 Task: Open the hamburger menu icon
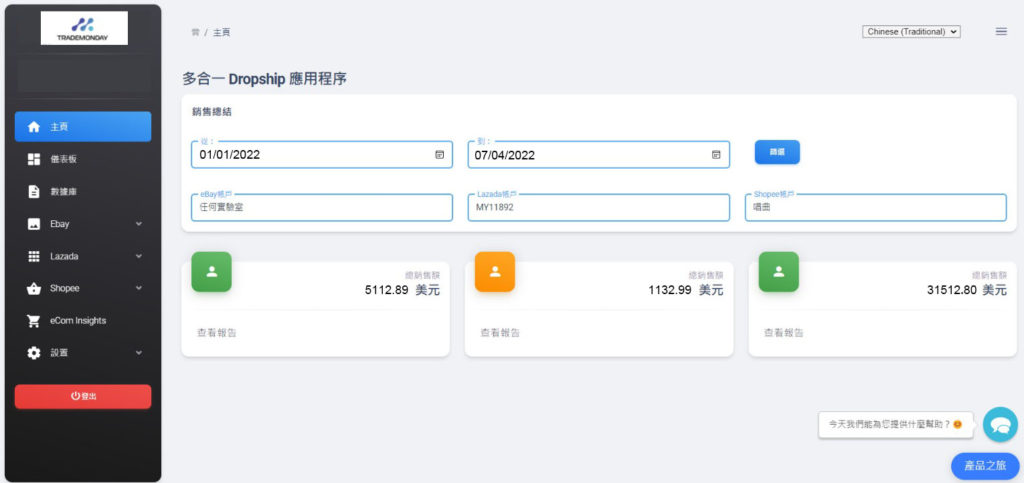(1001, 32)
